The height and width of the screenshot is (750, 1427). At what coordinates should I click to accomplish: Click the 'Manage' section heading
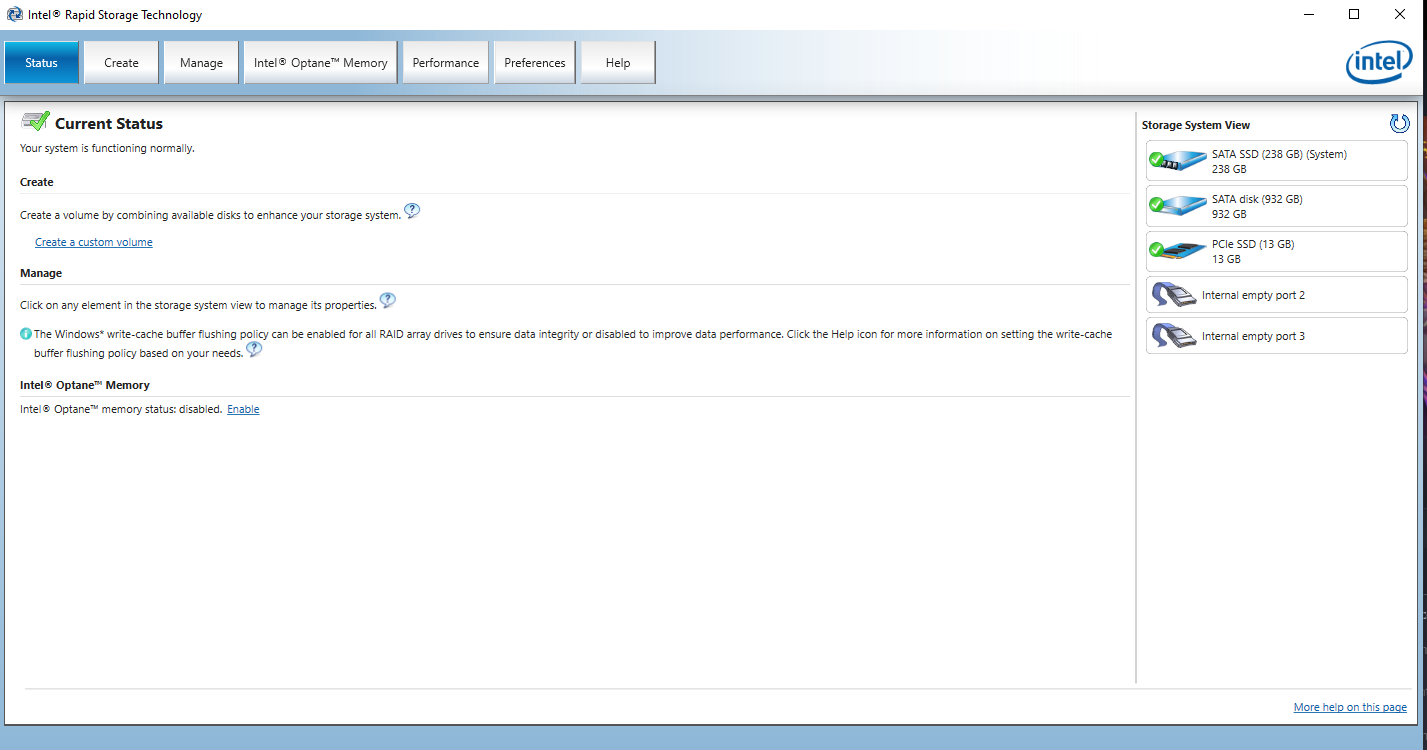coord(41,273)
